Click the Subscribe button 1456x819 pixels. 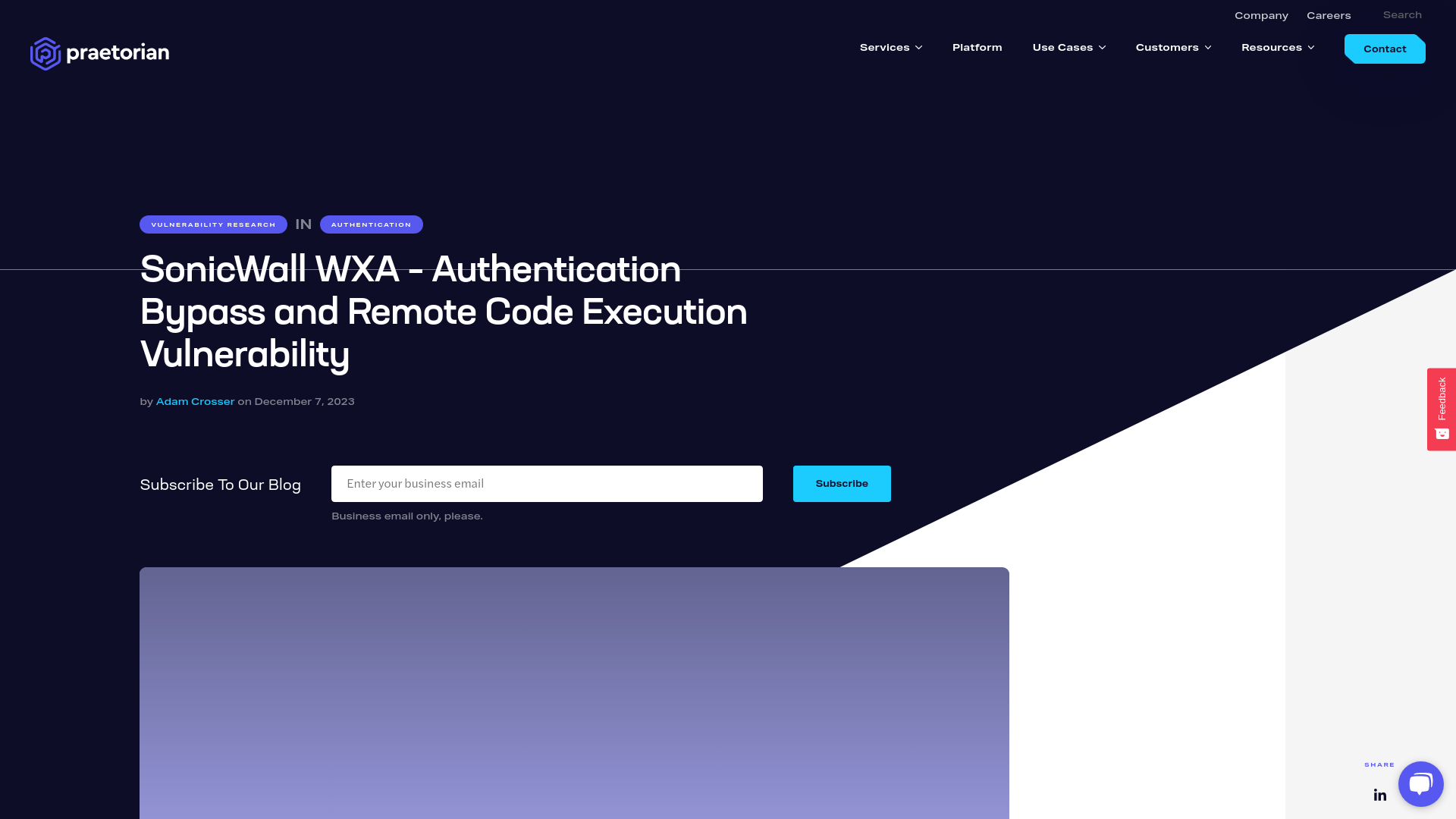click(x=842, y=483)
